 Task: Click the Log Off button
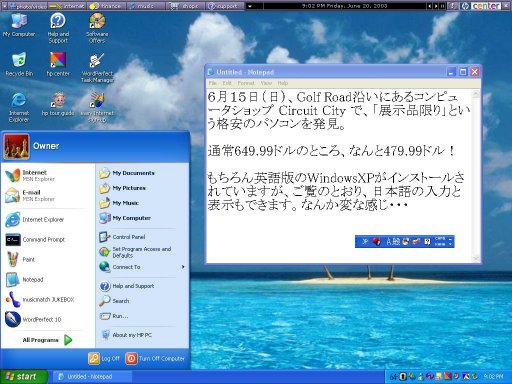click(104, 359)
